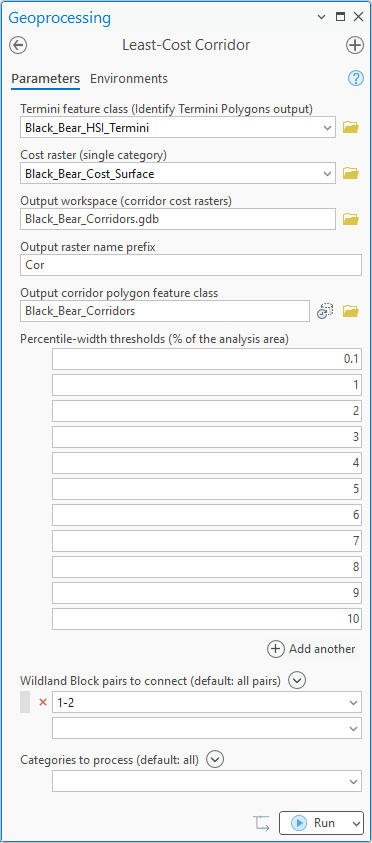The width and height of the screenshot is (372, 843).
Task: Expand Wildland Block pairs options chevron
Action: pyautogui.click(x=297, y=681)
